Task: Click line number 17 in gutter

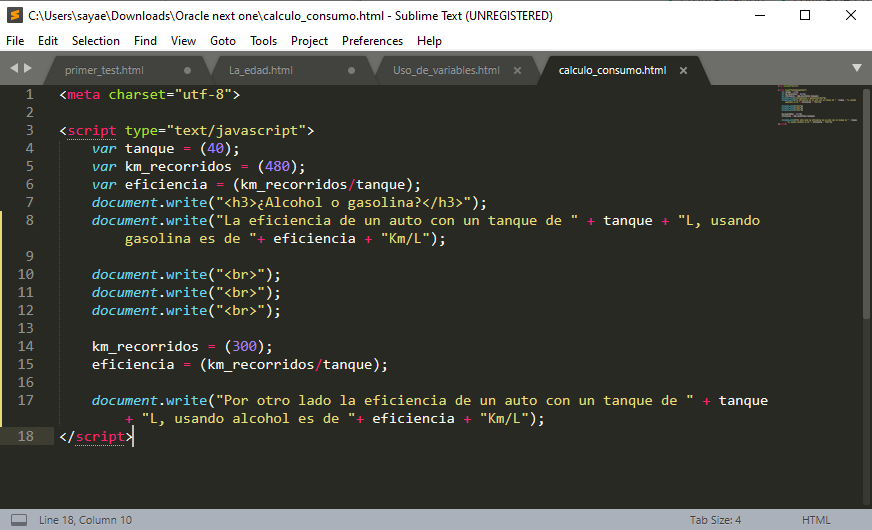Action: coord(26,400)
